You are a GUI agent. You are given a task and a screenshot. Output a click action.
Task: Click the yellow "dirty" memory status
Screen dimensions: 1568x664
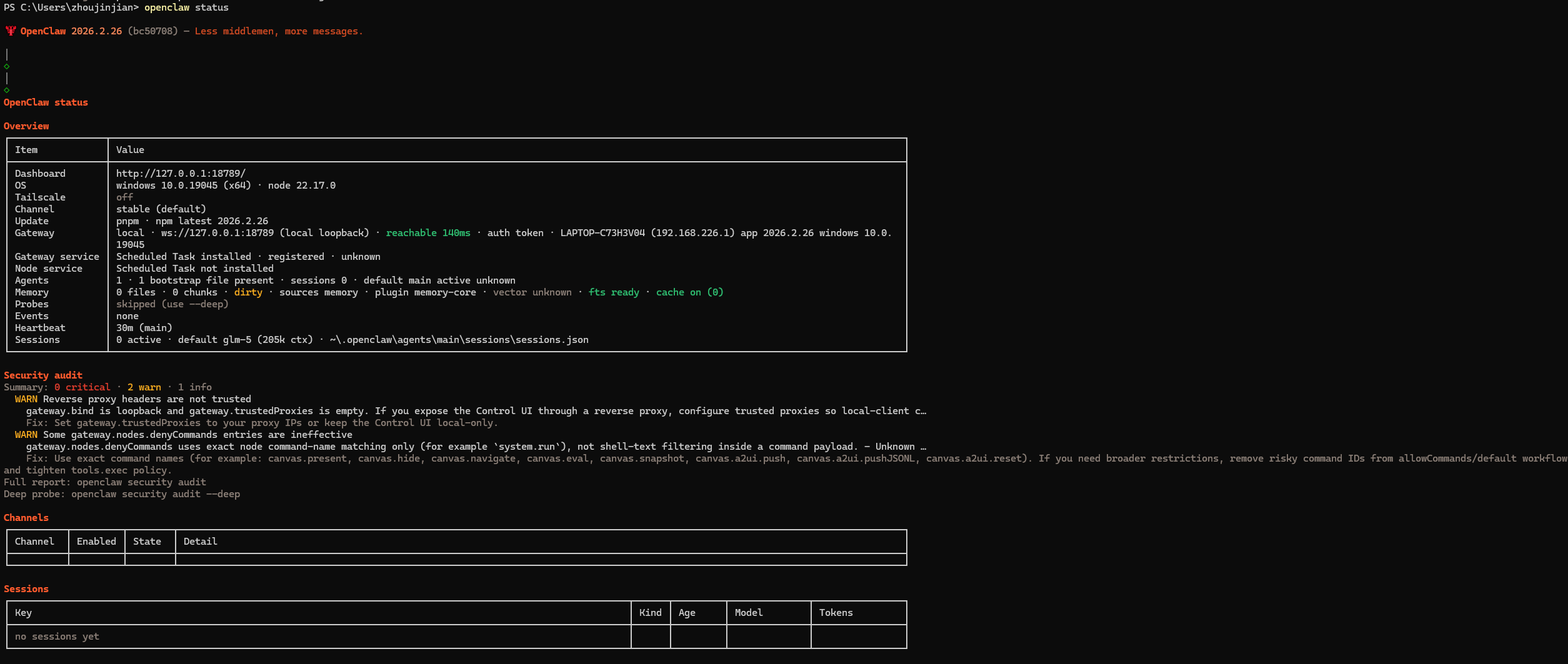click(x=248, y=292)
